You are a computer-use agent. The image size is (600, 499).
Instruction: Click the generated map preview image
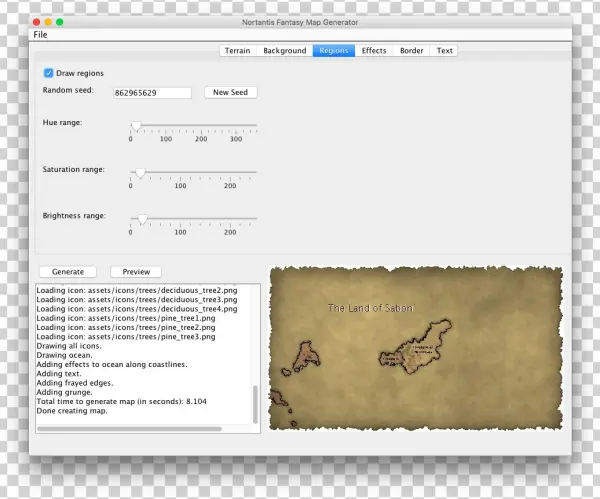tap(415, 350)
